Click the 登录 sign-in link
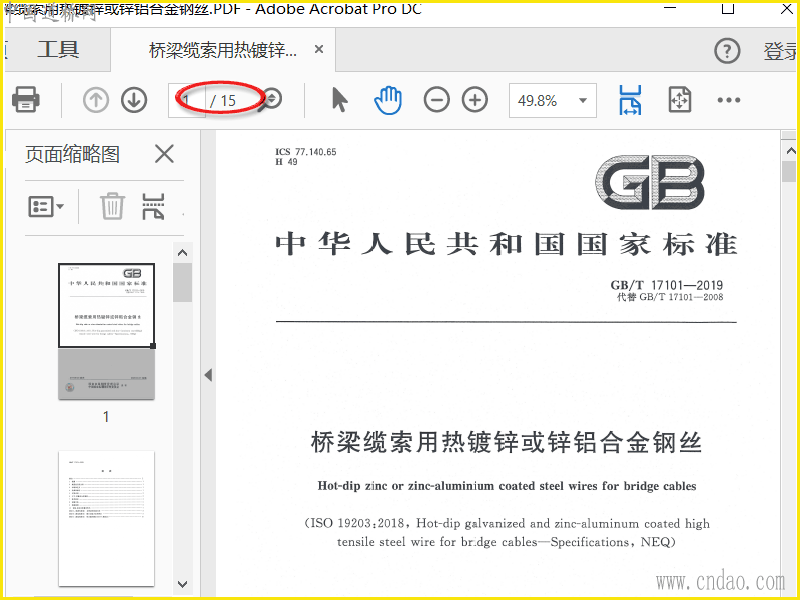800x600 pixels. [781, 51]
